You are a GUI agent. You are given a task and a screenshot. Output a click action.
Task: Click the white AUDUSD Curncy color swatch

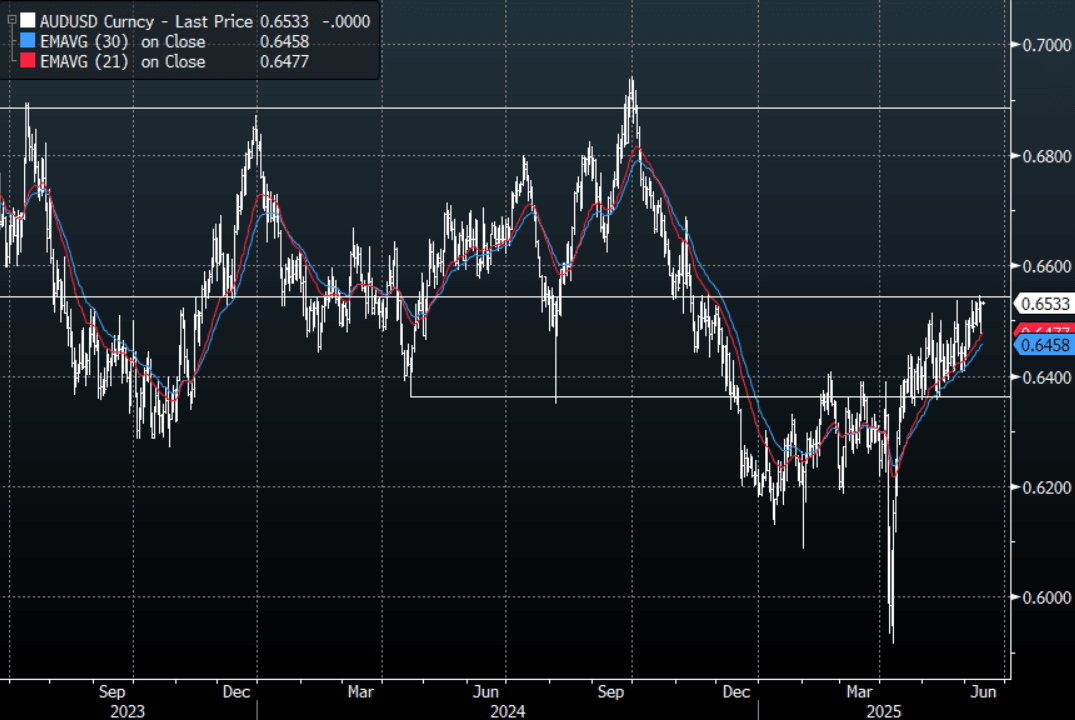(28, 21)
